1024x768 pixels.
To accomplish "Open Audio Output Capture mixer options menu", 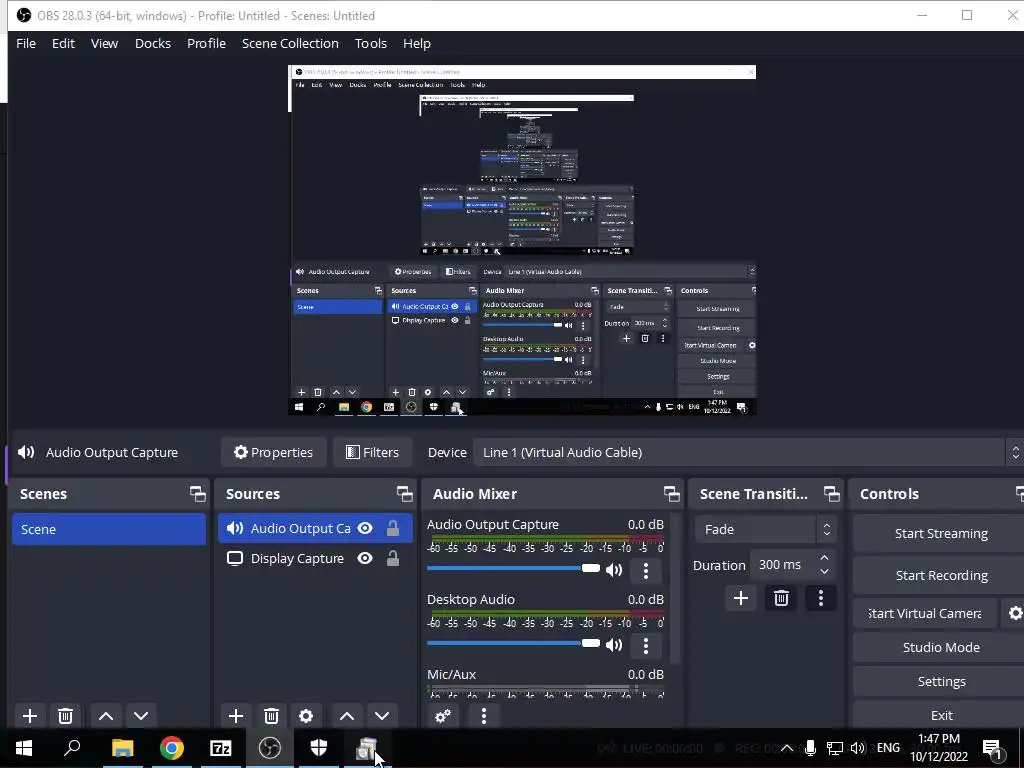I will tap(646, 571).
